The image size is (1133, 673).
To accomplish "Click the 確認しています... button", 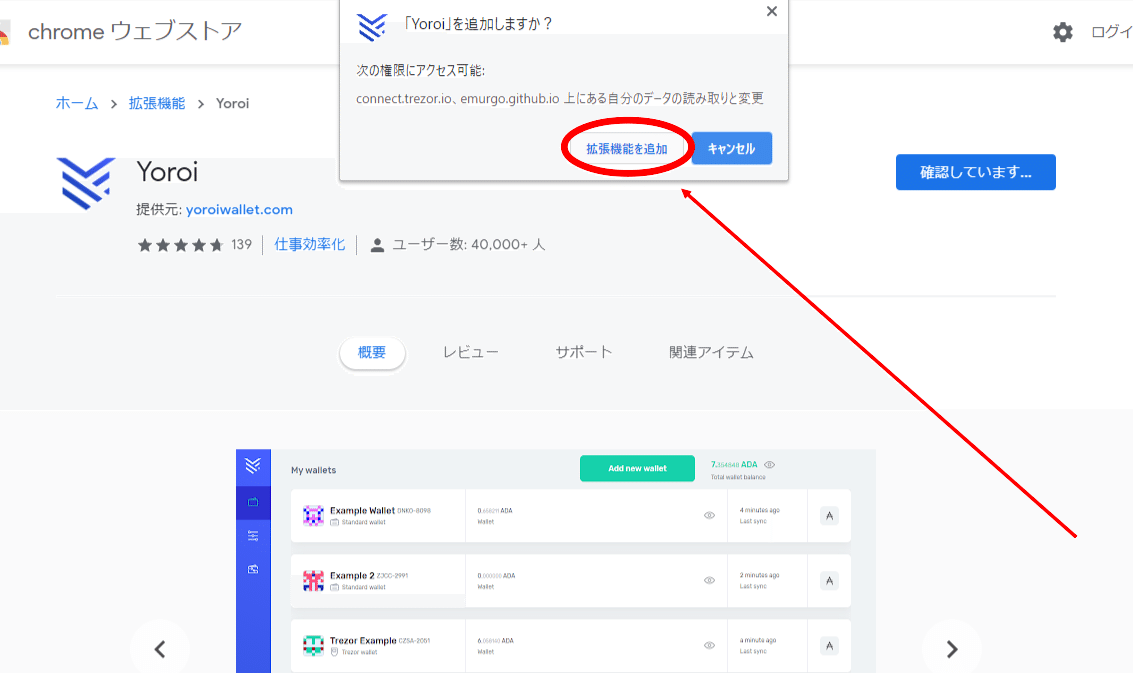I will click(x=975, y=172).
